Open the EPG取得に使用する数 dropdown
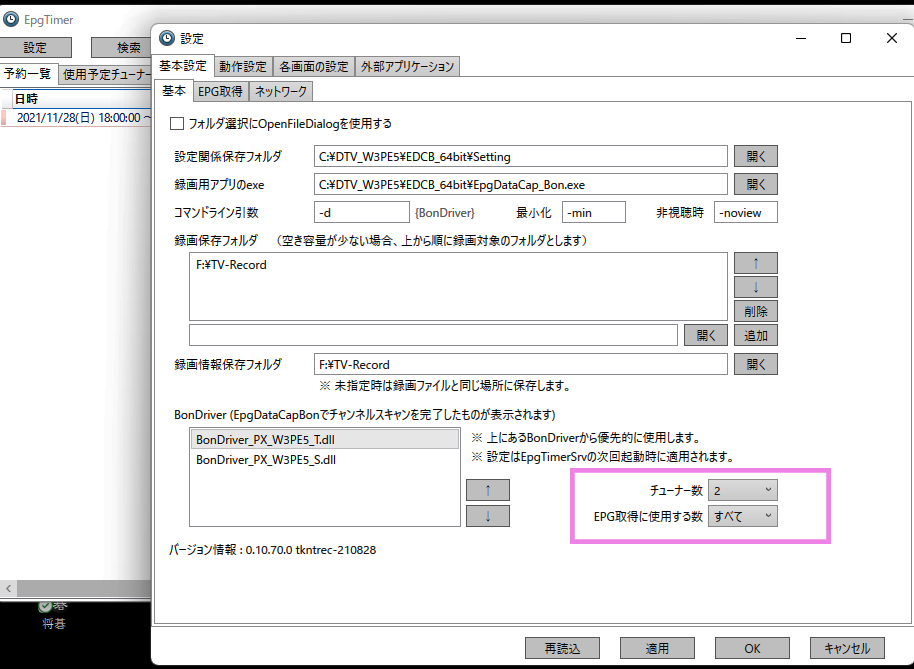The width and height of the screenshot is (914, 669). click(x=743, y=516)
